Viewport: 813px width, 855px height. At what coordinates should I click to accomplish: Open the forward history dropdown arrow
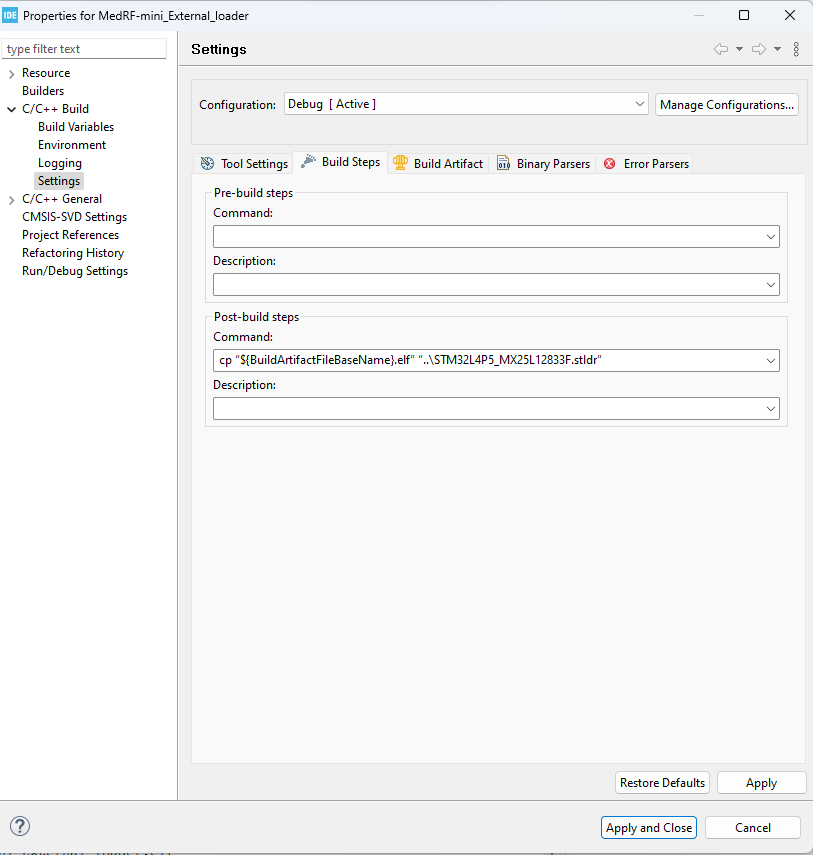[x=778, y=49]
